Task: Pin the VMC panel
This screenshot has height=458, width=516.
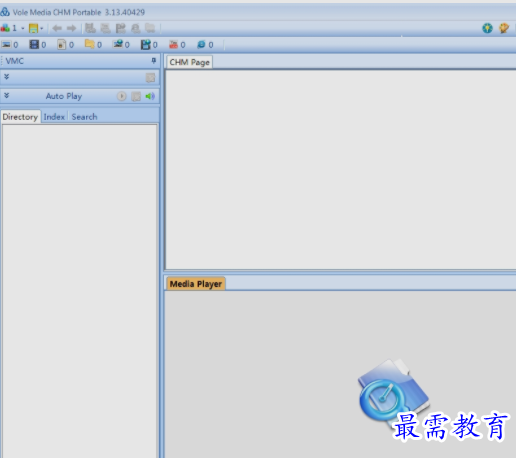Action: coord(154,61)
